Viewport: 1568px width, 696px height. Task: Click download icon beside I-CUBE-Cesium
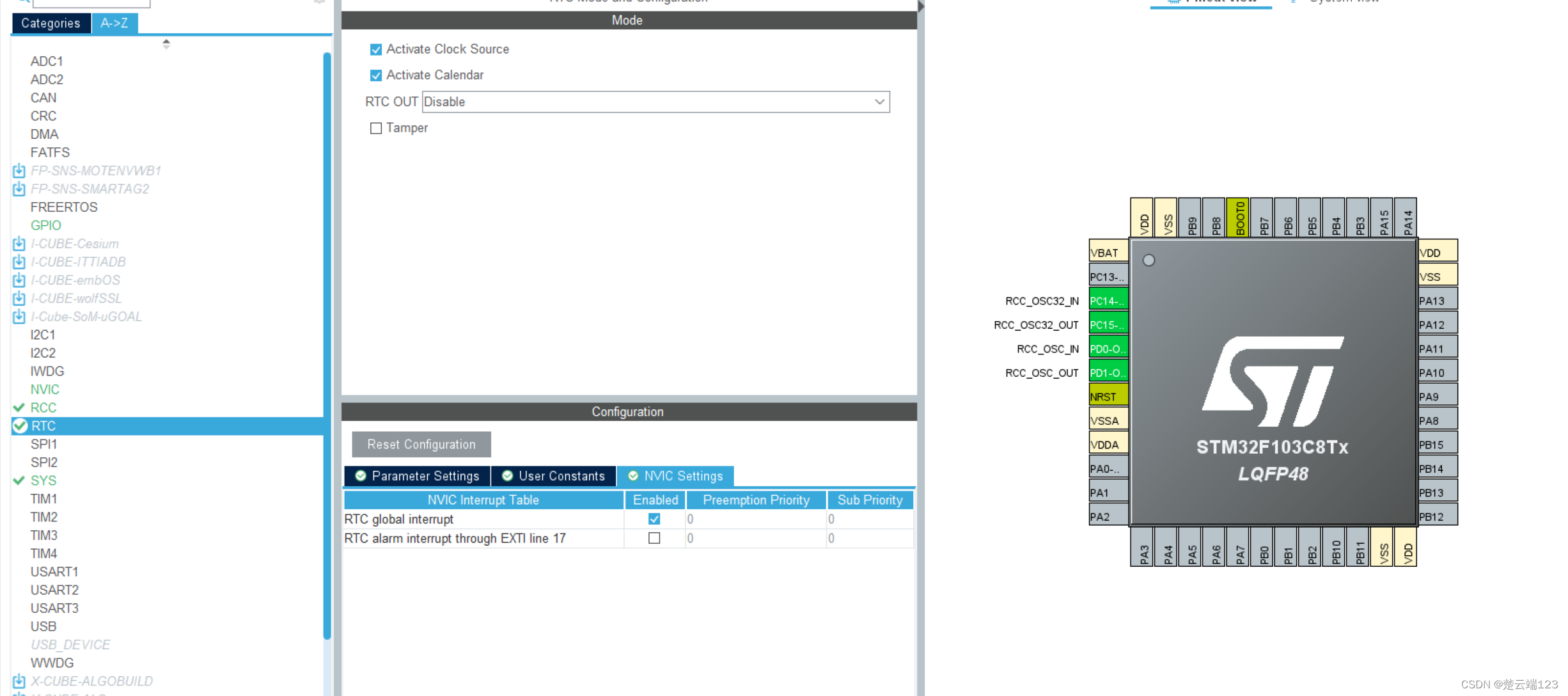click(19, 244)
